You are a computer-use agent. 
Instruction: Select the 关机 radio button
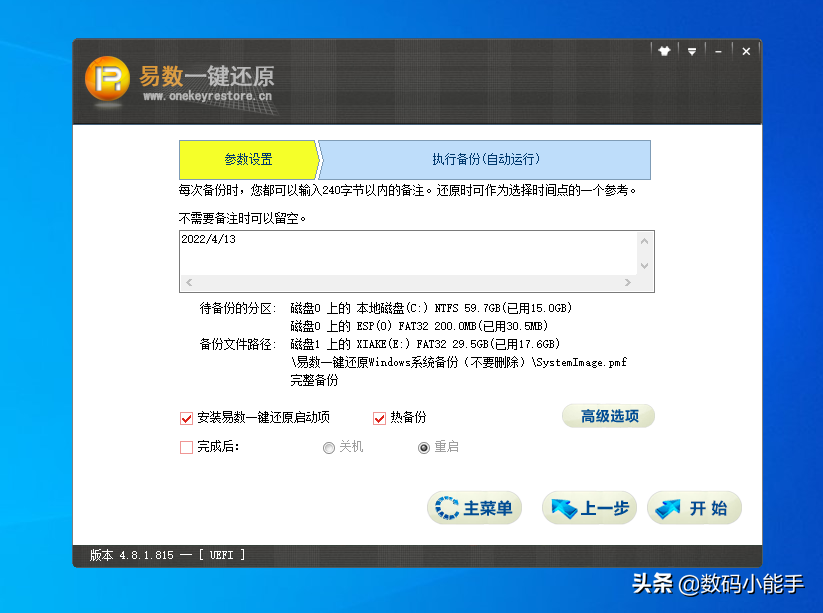329,448
